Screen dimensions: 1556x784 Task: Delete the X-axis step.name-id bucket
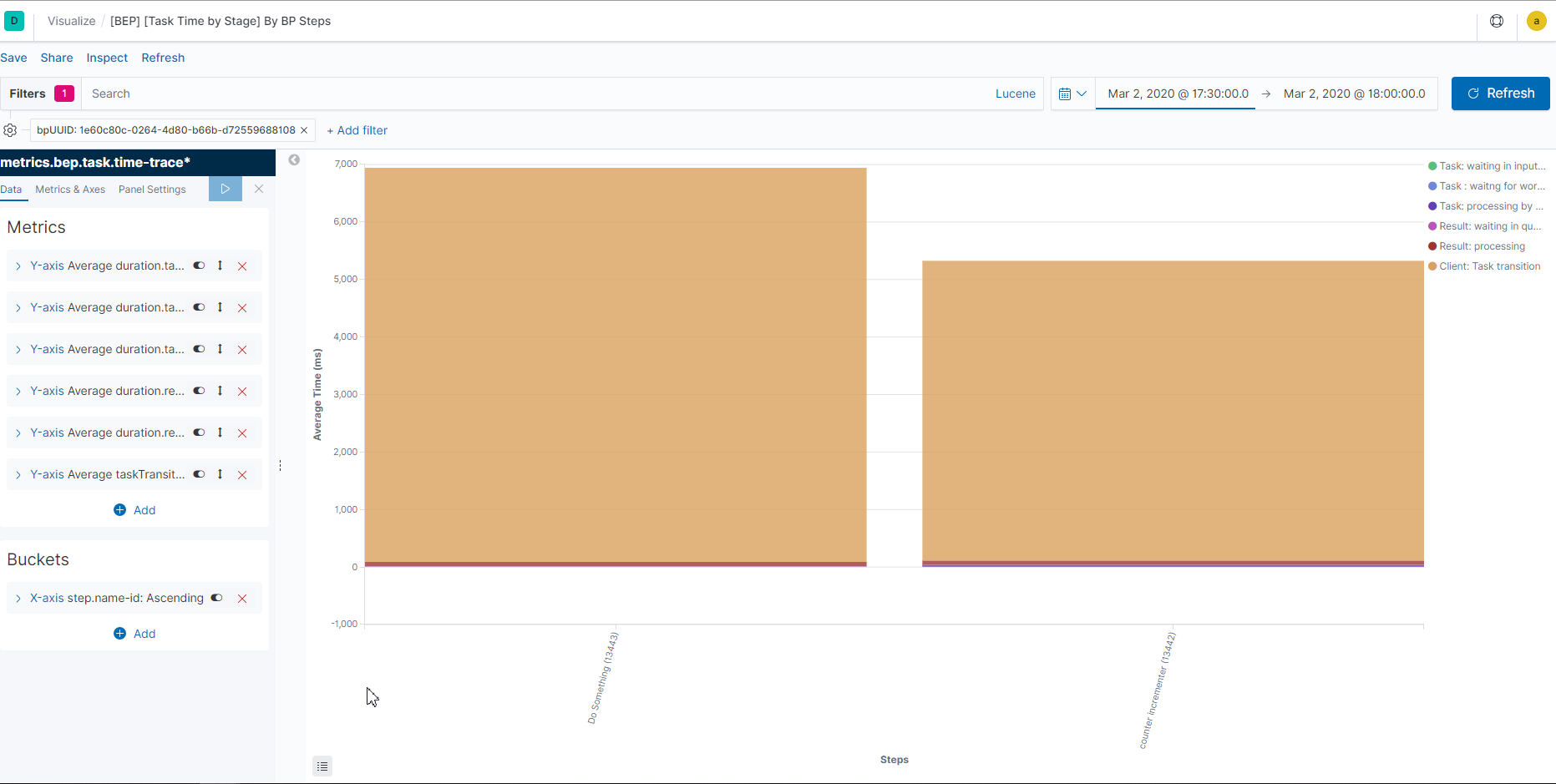coord(242,599)
